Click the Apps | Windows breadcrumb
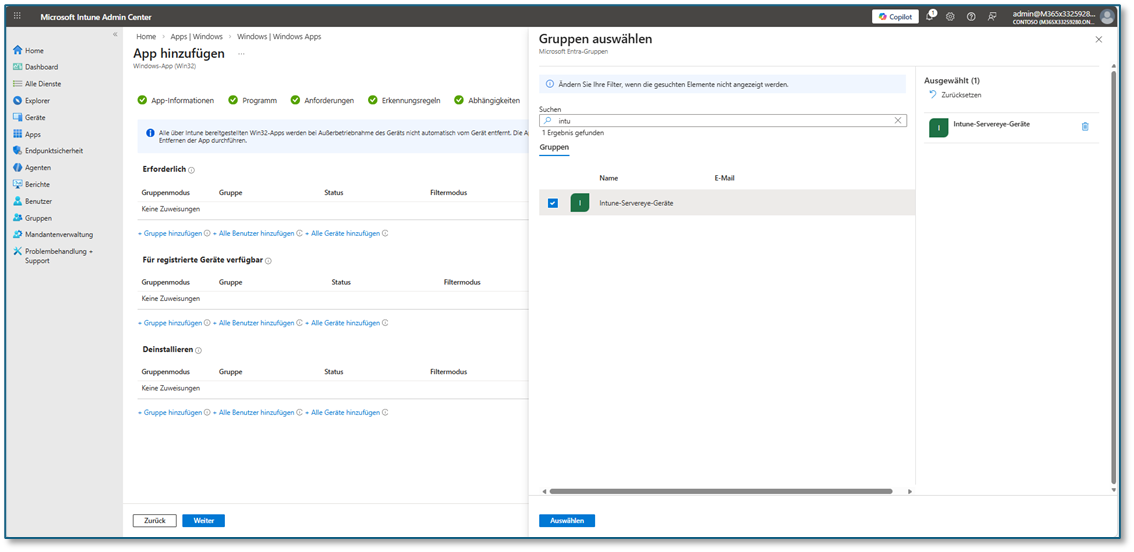 196,36
